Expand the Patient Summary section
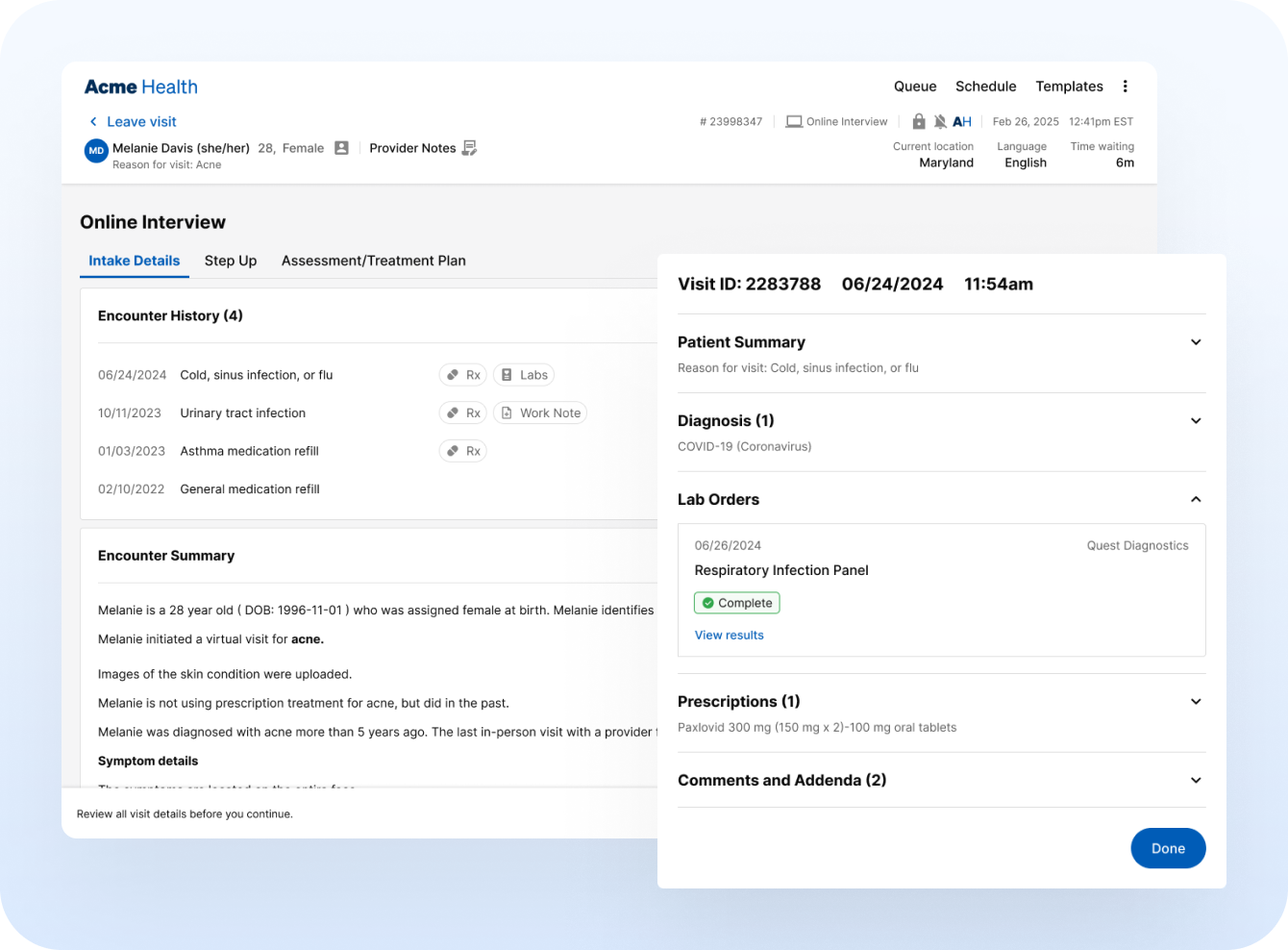Viewport: 1288px width, 950px height. coord(1196,342)
